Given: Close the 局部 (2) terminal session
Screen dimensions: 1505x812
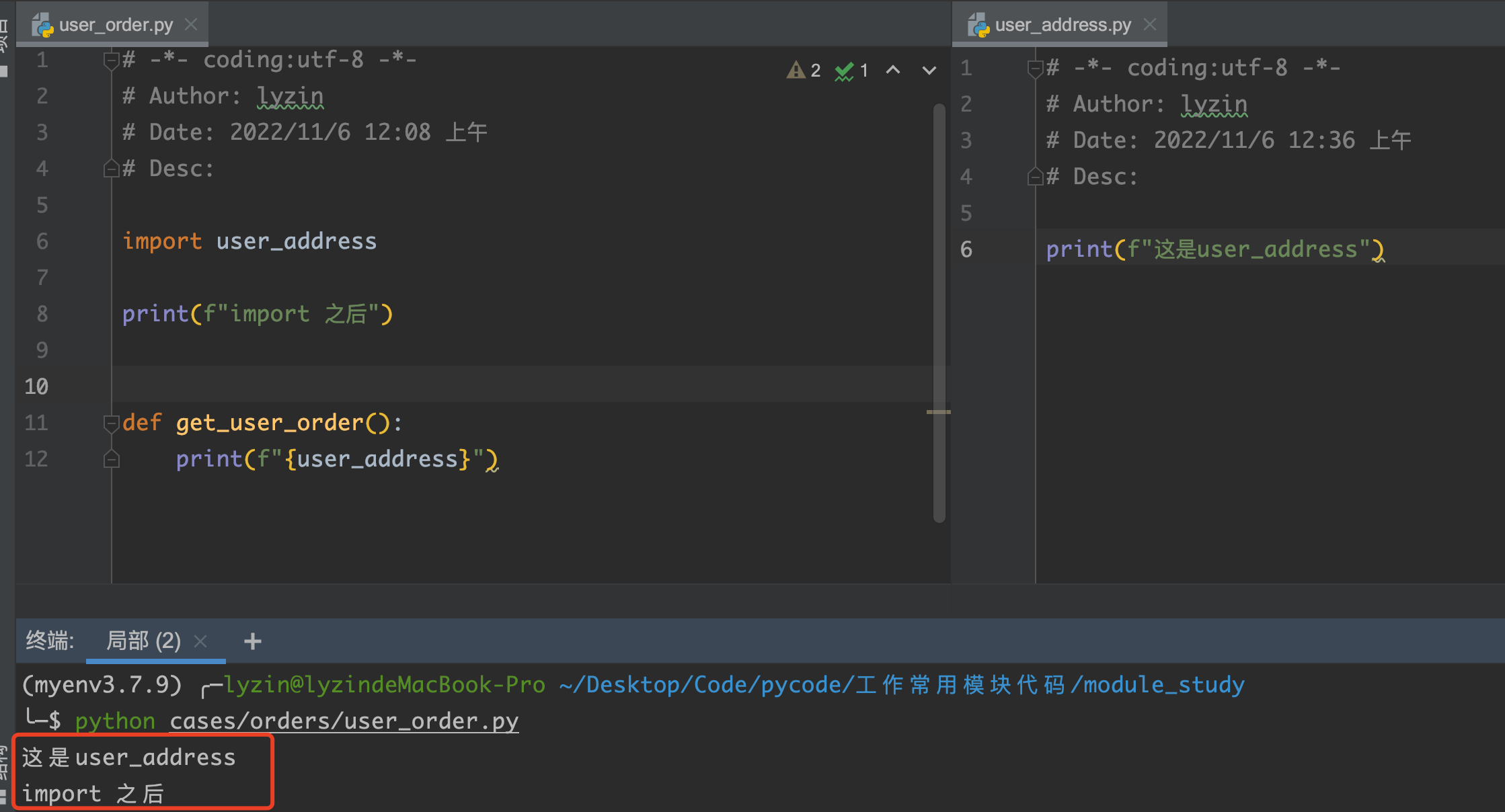Looking at the screenshot, I should (x=200, y=641).
